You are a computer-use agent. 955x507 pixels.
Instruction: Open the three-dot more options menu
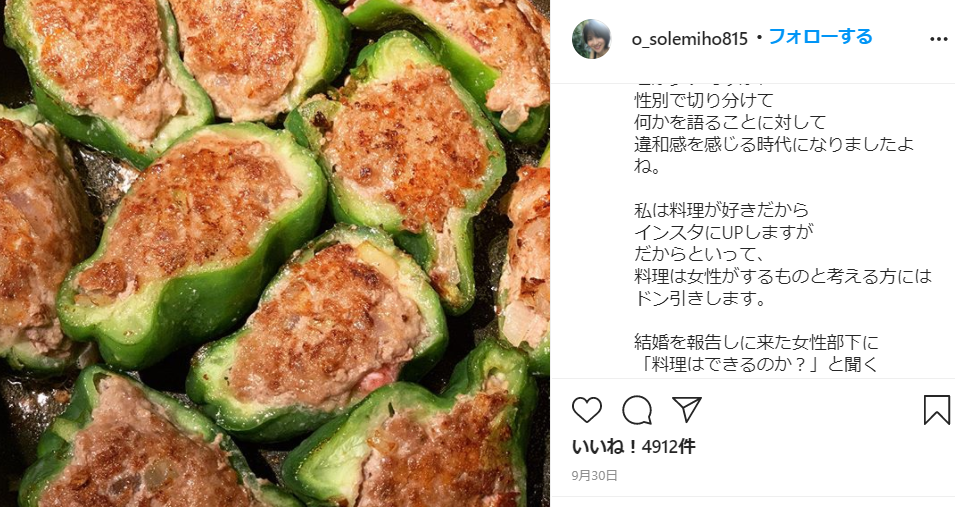[939, 39]
